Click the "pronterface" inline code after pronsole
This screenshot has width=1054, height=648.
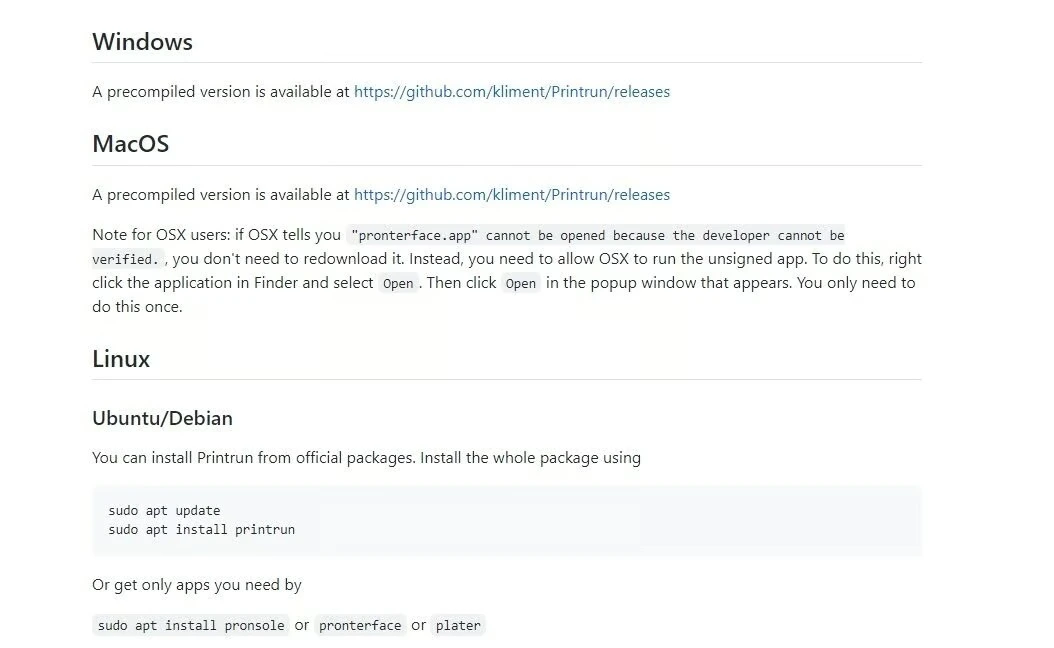360,626
